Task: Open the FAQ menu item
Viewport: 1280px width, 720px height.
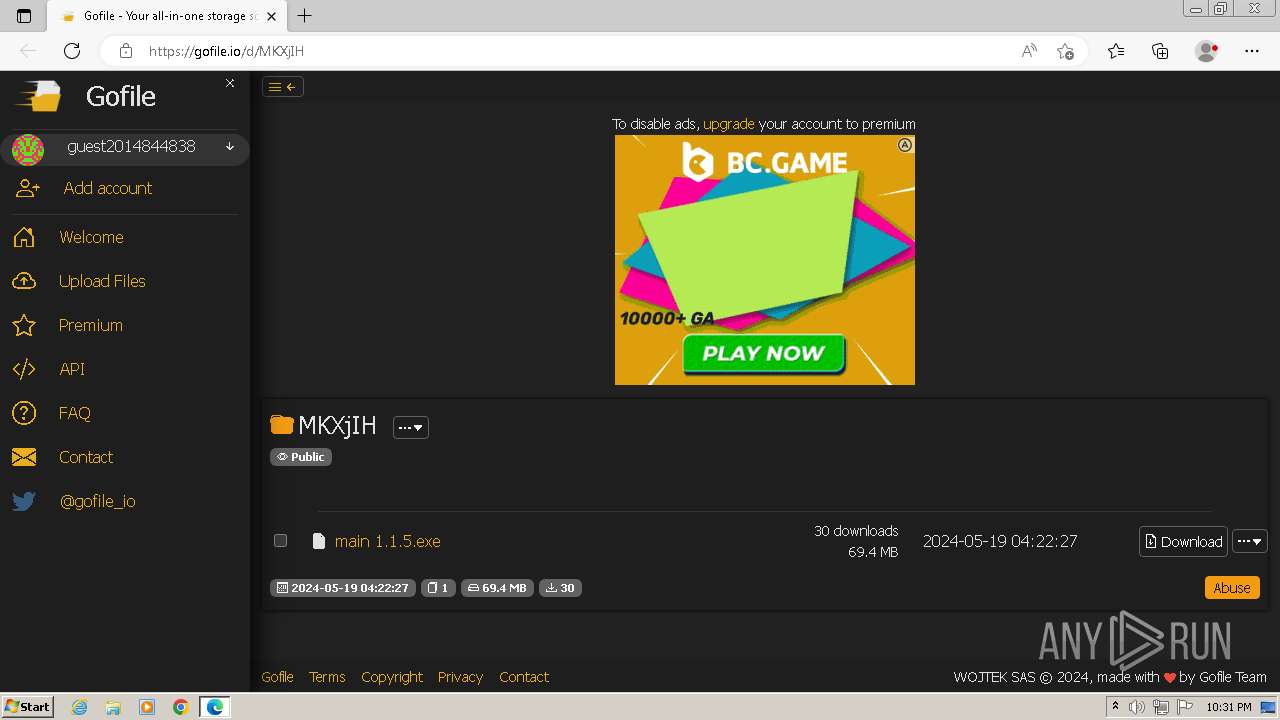Action: pos(75,413)
